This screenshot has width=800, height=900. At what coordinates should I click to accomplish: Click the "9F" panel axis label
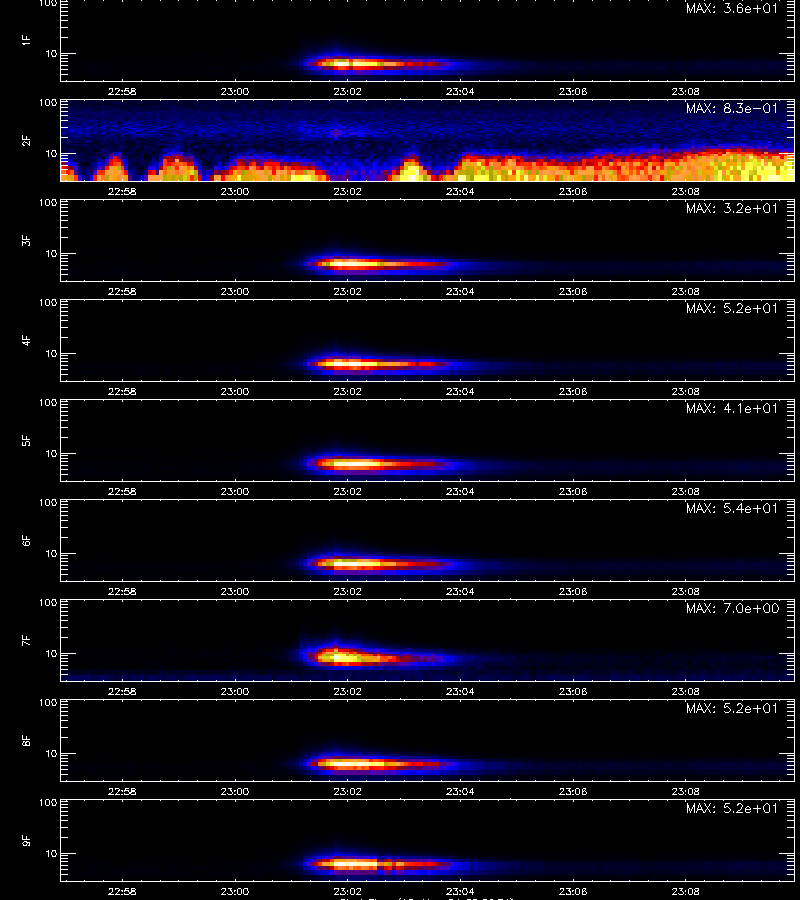pyautogui.click(x=26, y=840)
